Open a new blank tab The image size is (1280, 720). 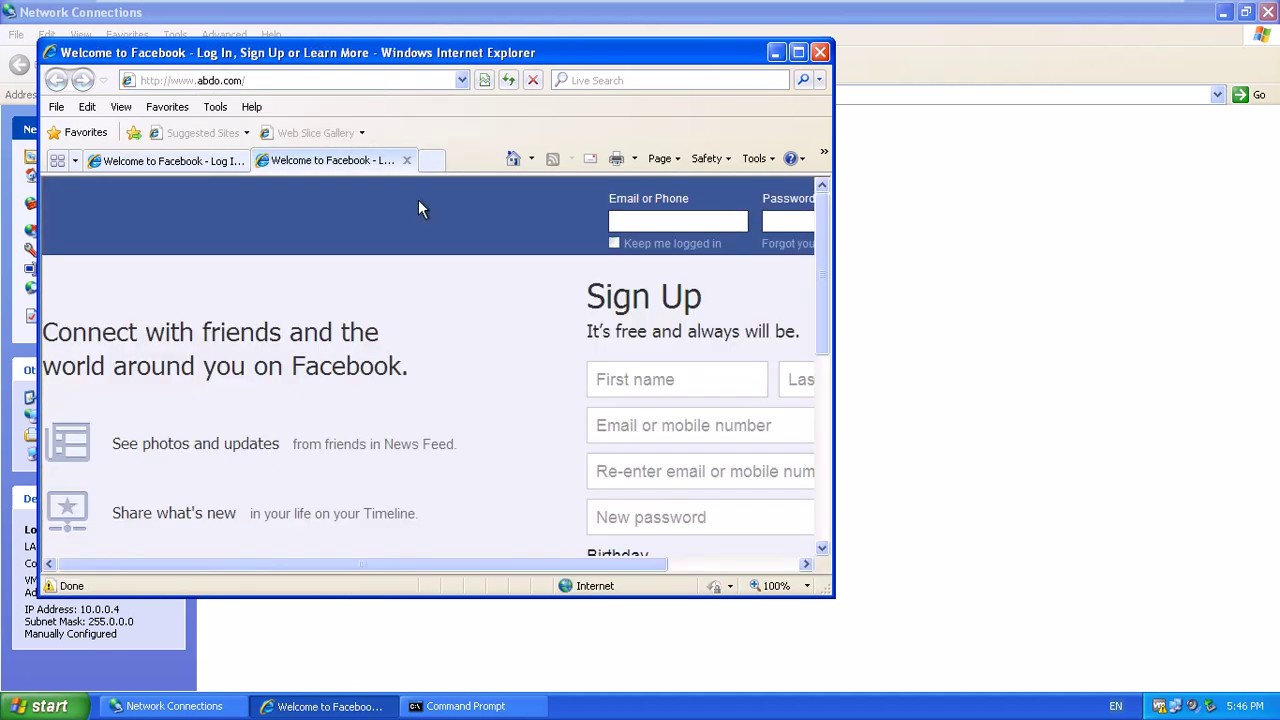431,160
